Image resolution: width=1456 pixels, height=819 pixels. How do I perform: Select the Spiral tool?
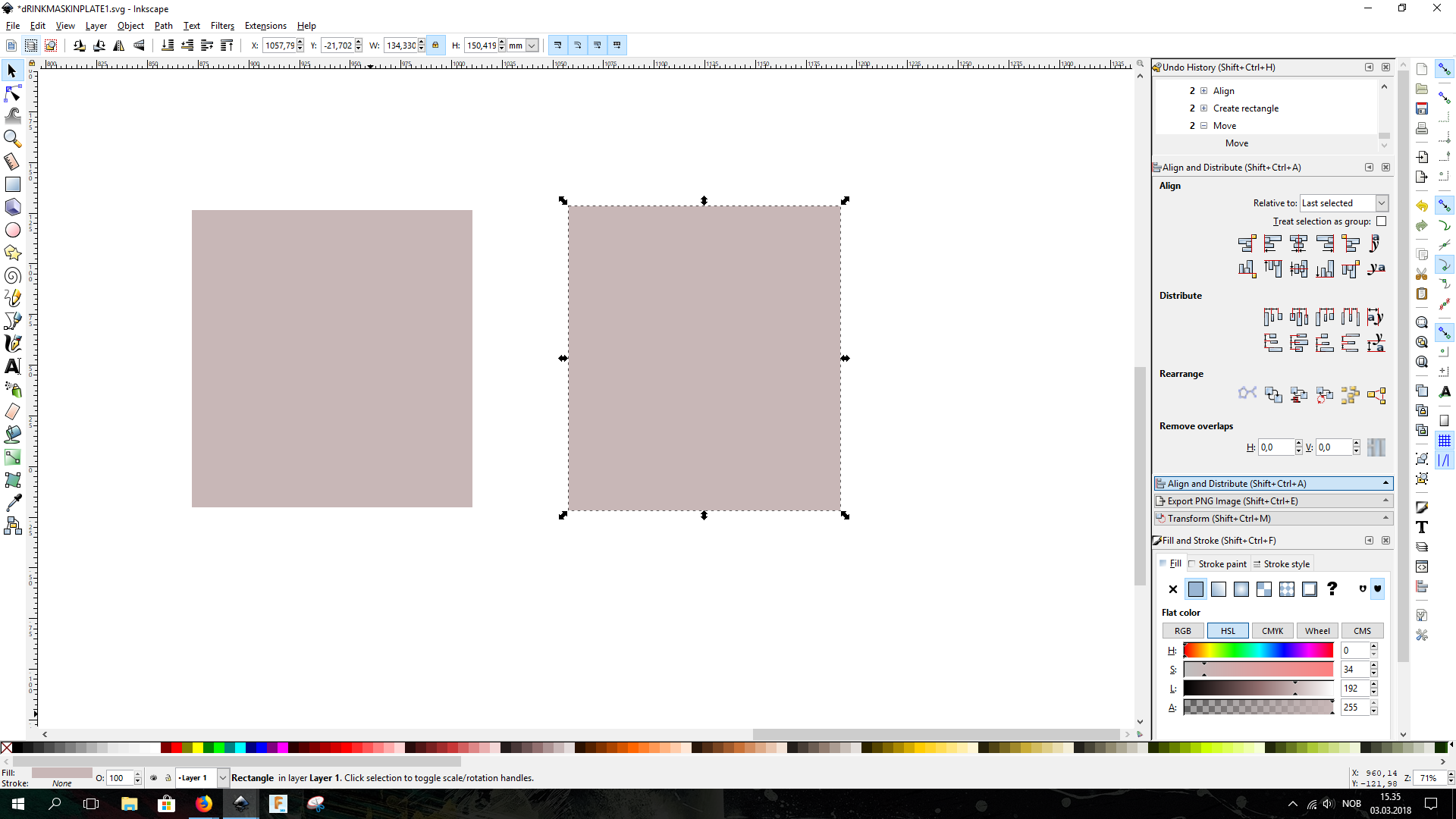12,275
